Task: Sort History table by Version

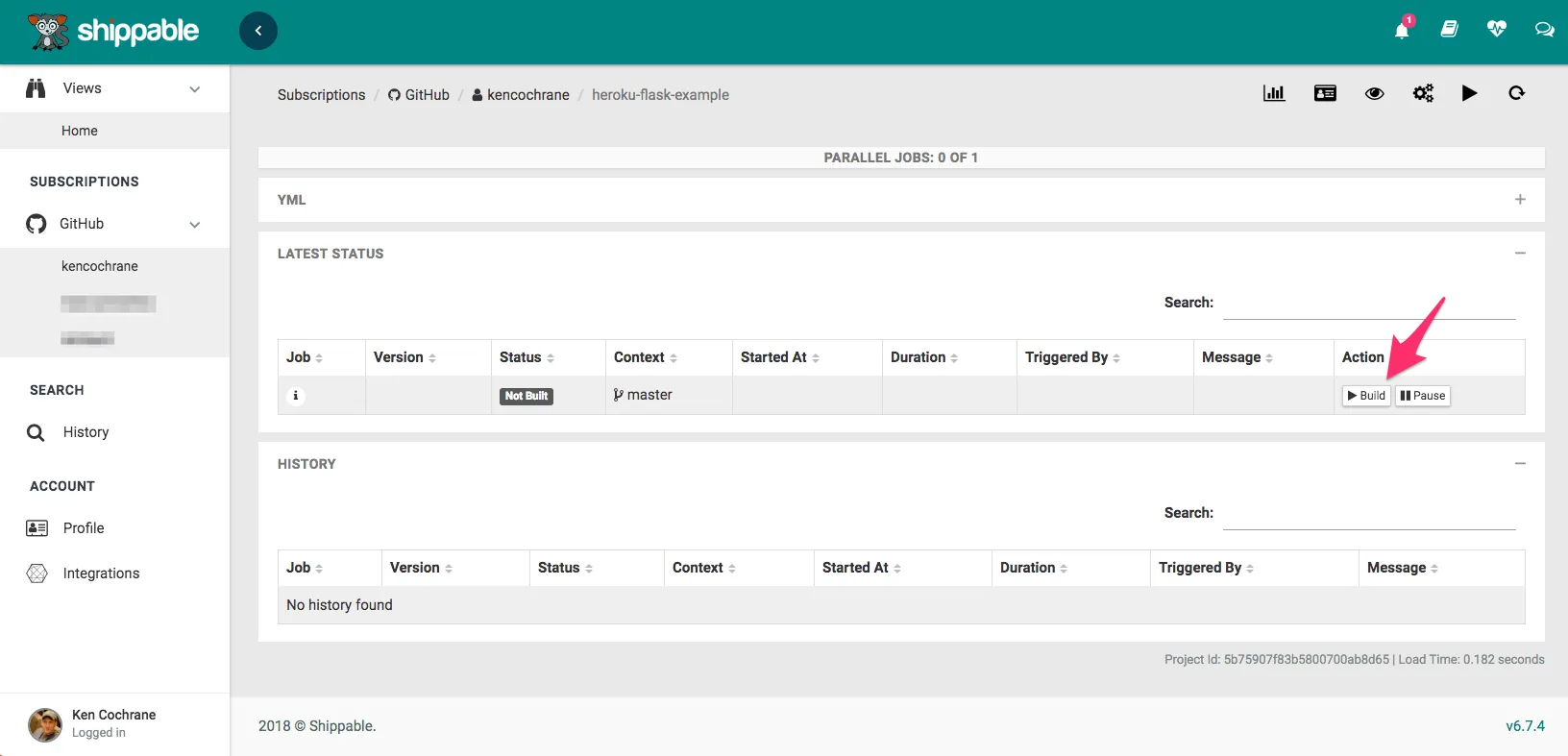Action: 456,568
